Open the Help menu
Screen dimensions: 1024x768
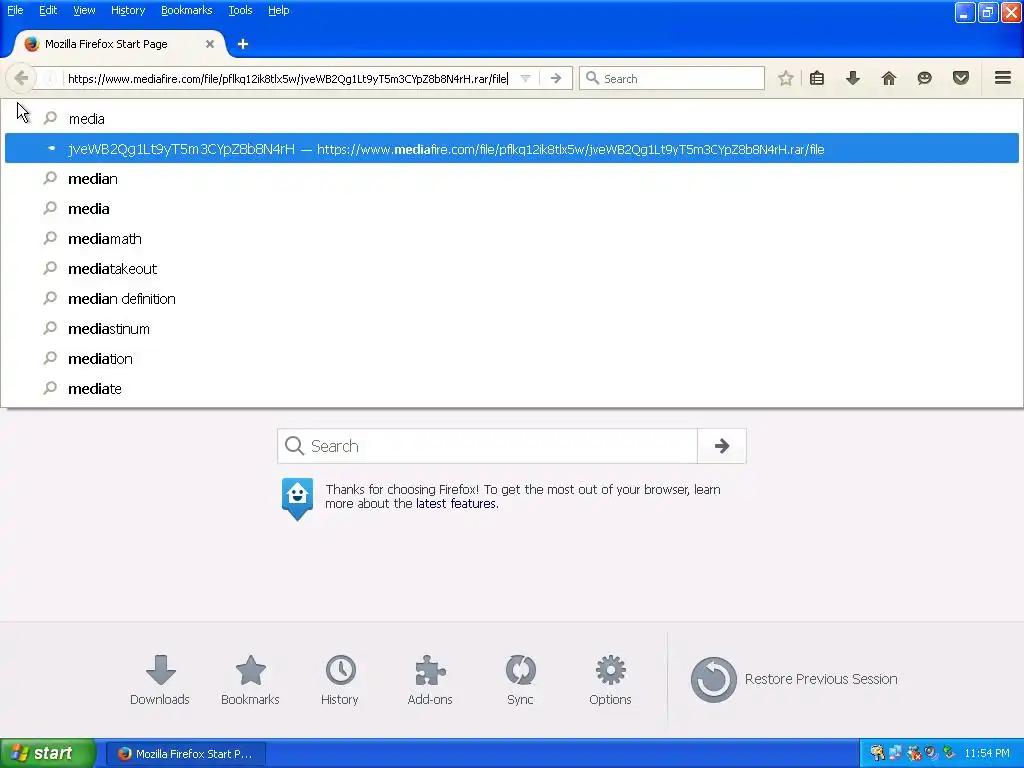point(278,10)
